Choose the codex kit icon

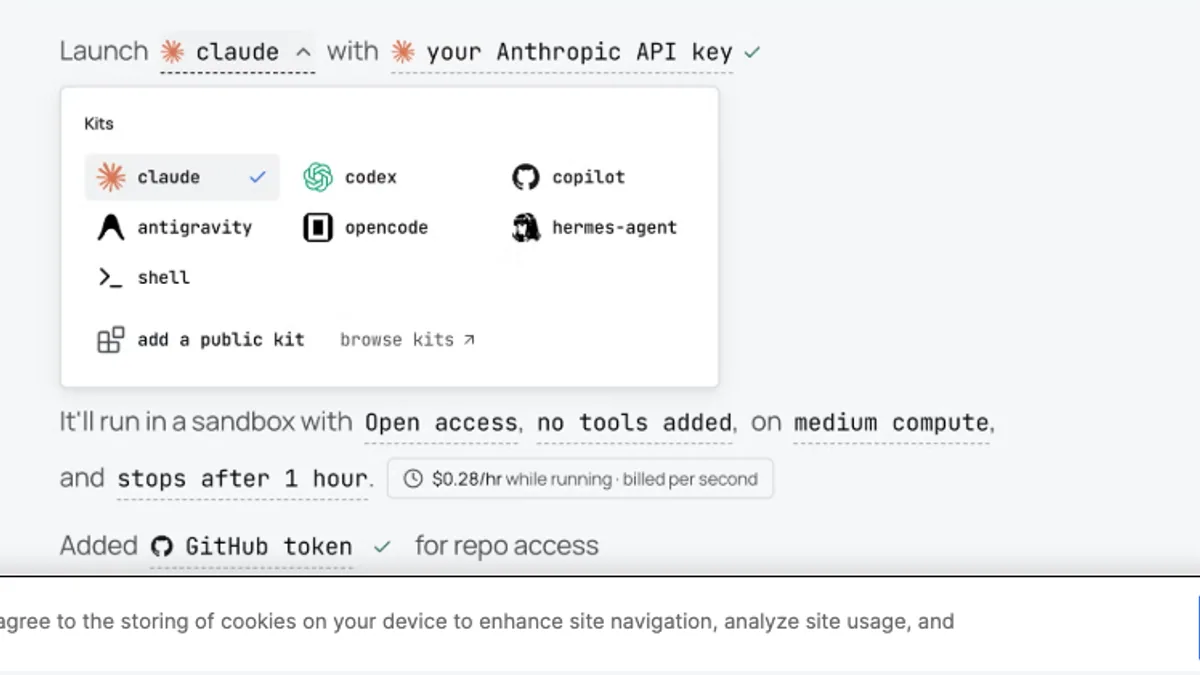pyautogui.click(x=318, y=177)
